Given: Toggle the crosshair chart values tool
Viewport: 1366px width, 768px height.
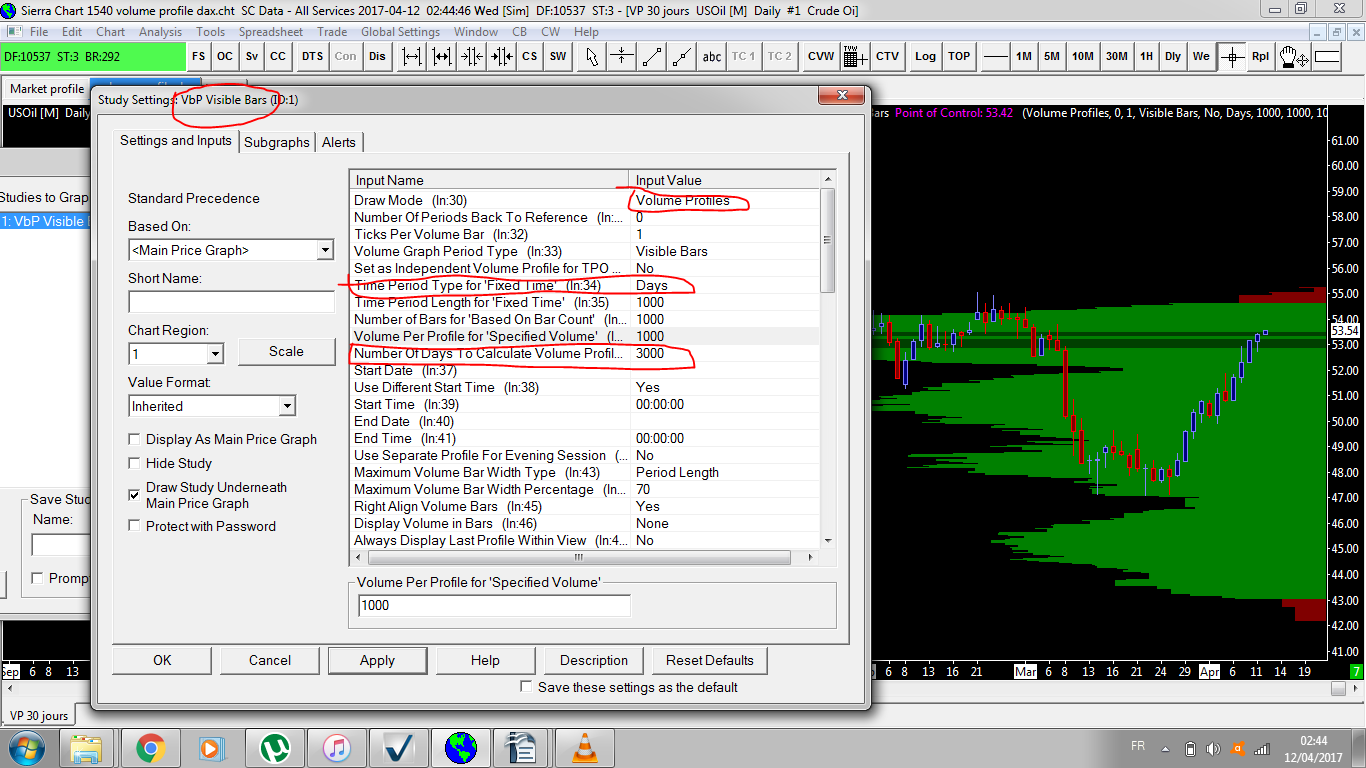Looking at the screenshot, I should (x=1232, y=57).
